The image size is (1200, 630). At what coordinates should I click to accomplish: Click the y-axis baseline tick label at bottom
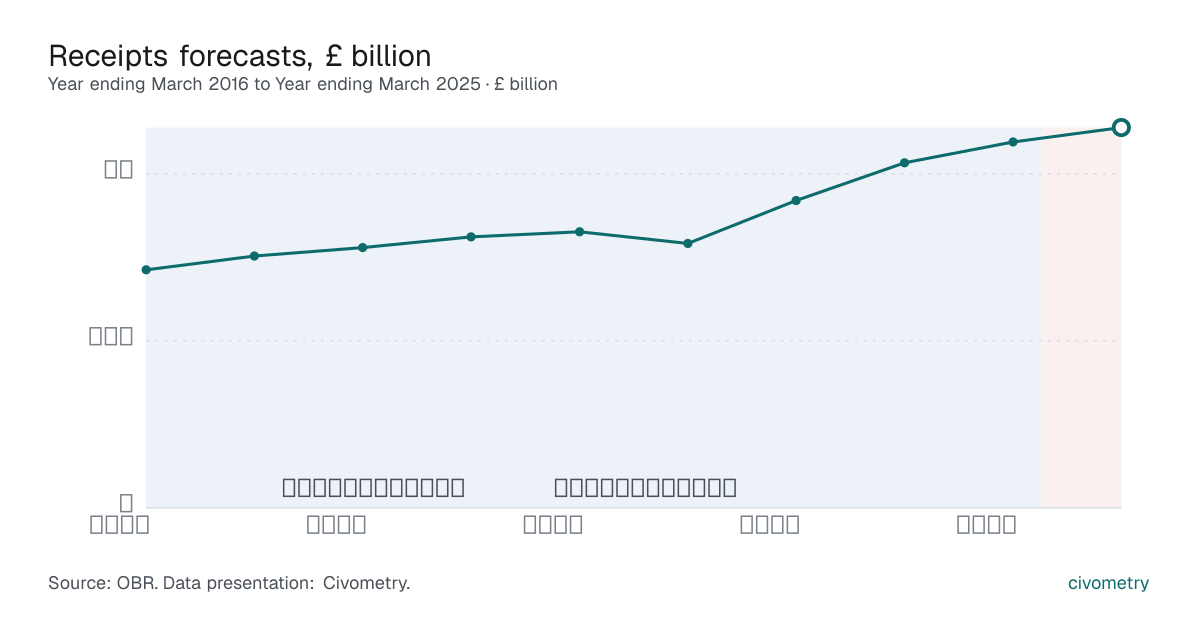(127, 502)
